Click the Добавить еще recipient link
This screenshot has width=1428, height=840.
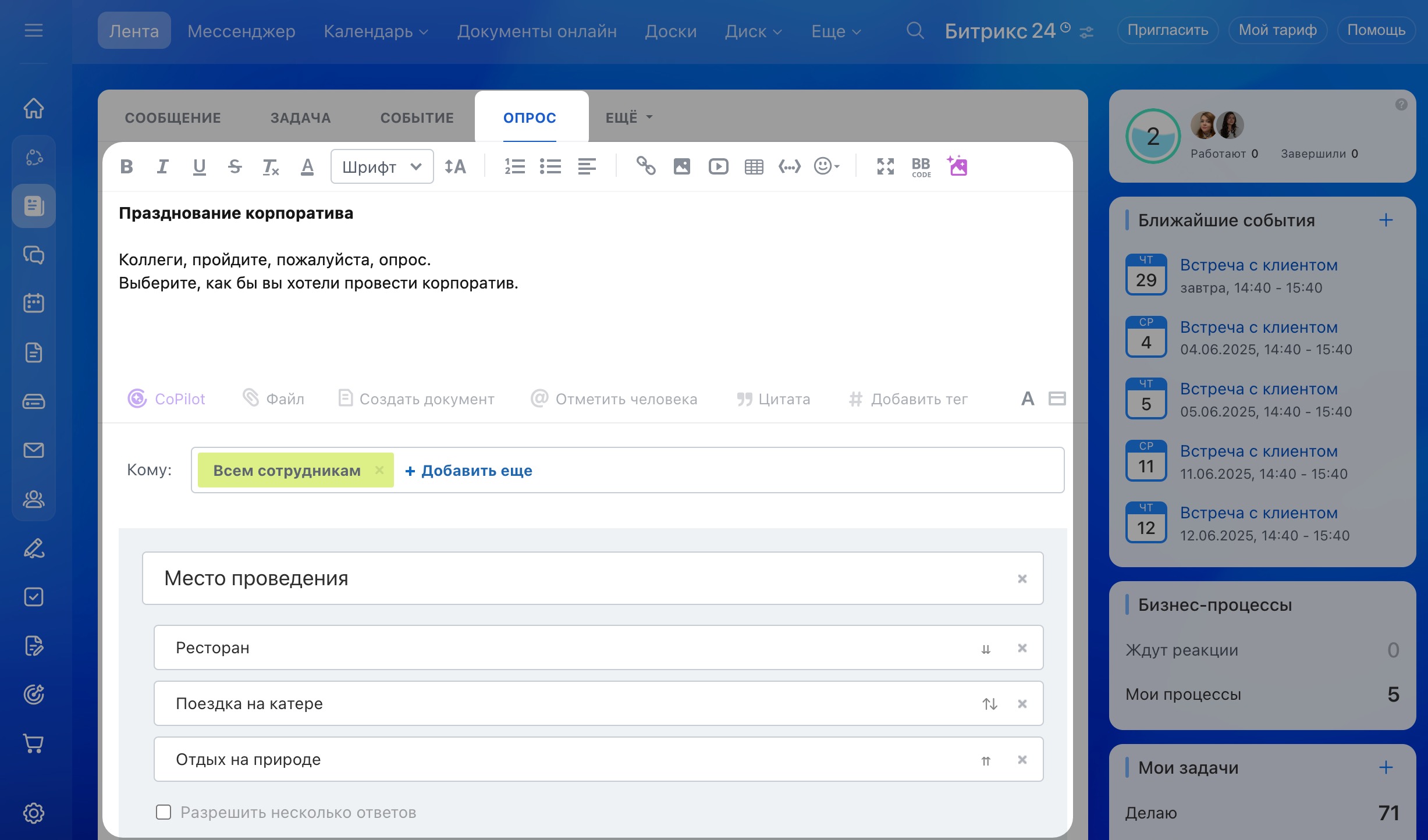468,471
